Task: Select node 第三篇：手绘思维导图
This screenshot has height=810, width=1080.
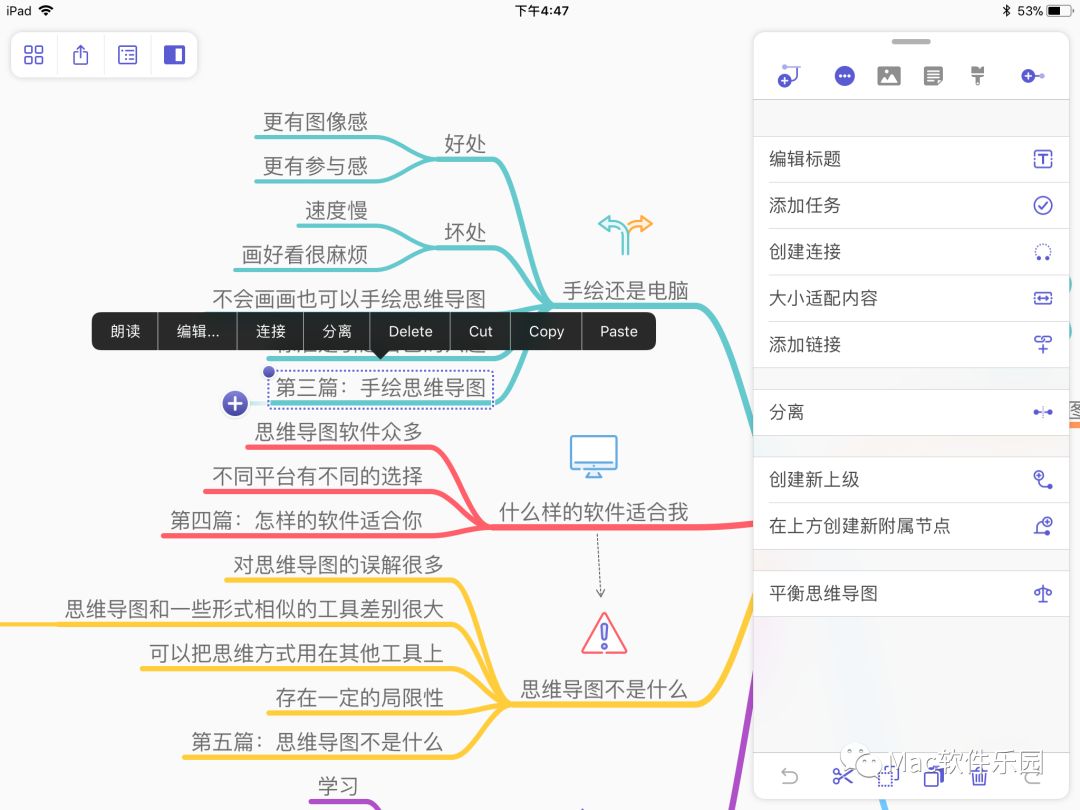Action: (381, 388)
